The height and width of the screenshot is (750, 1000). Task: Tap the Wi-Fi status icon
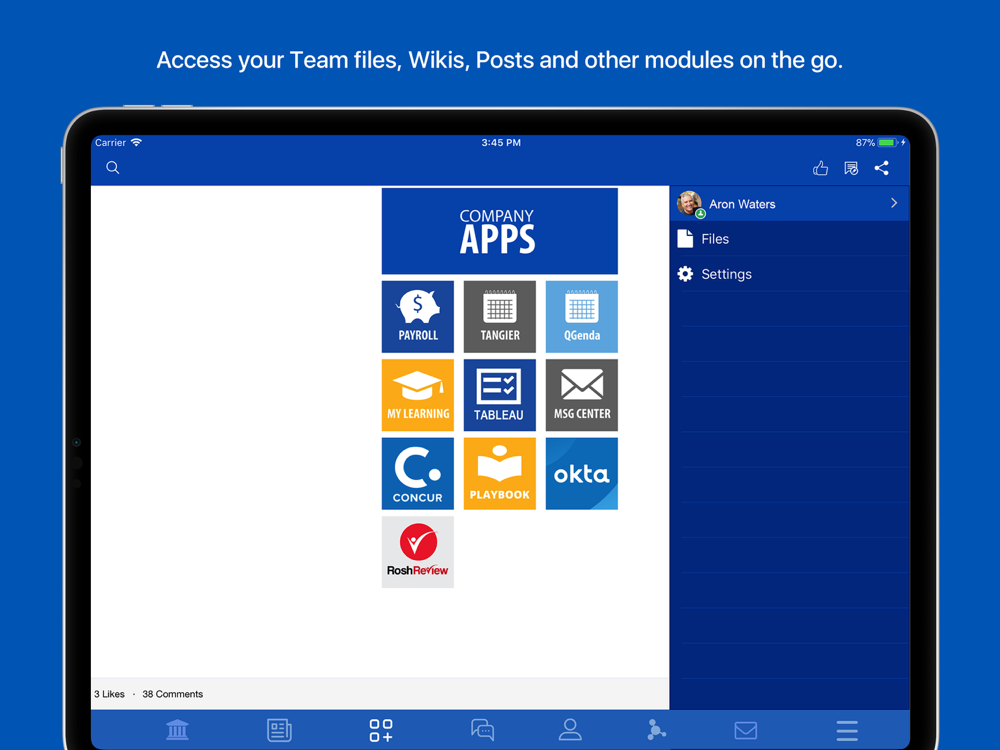coord(136,142)
